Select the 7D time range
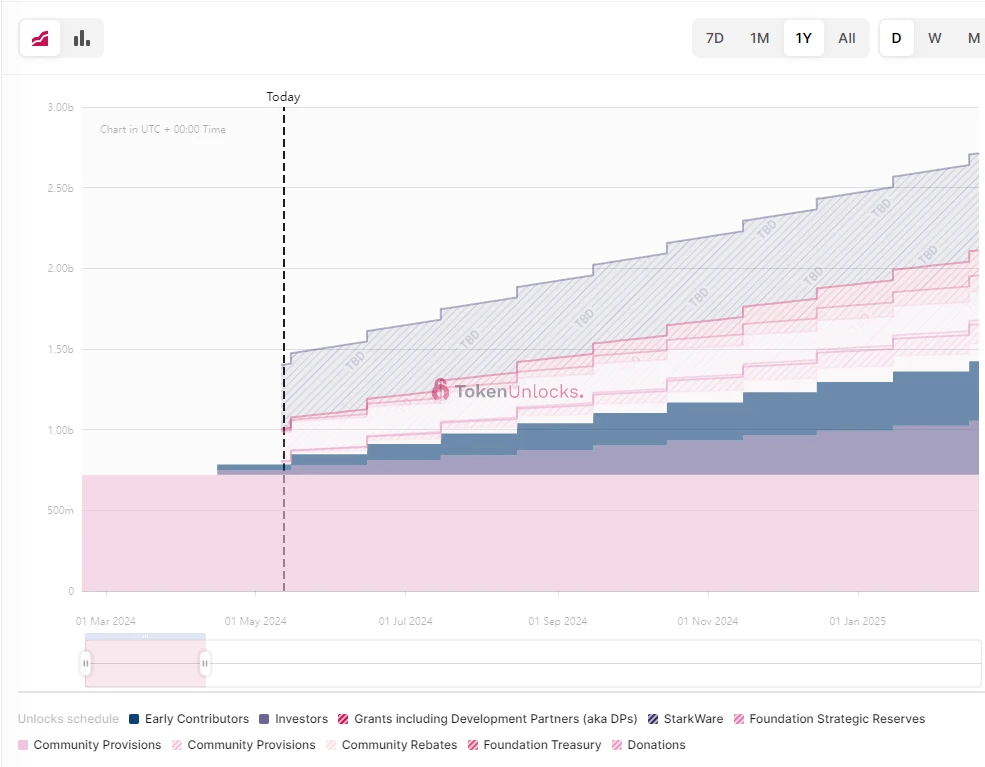 [x=715, y=38]
